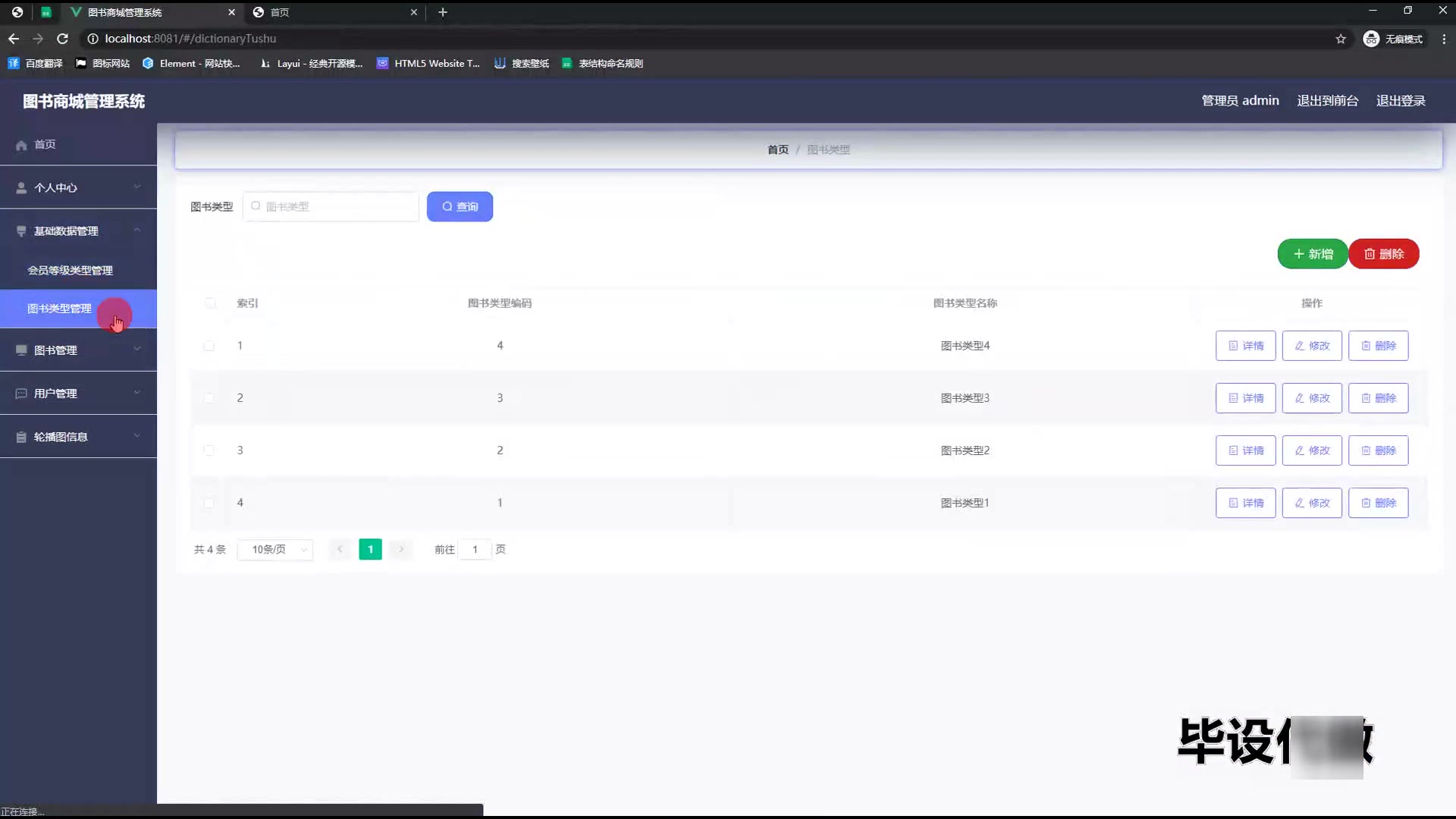Open 会员等级类型管理 submenu item
1456x819 pixels.
[x=78, y=271]
